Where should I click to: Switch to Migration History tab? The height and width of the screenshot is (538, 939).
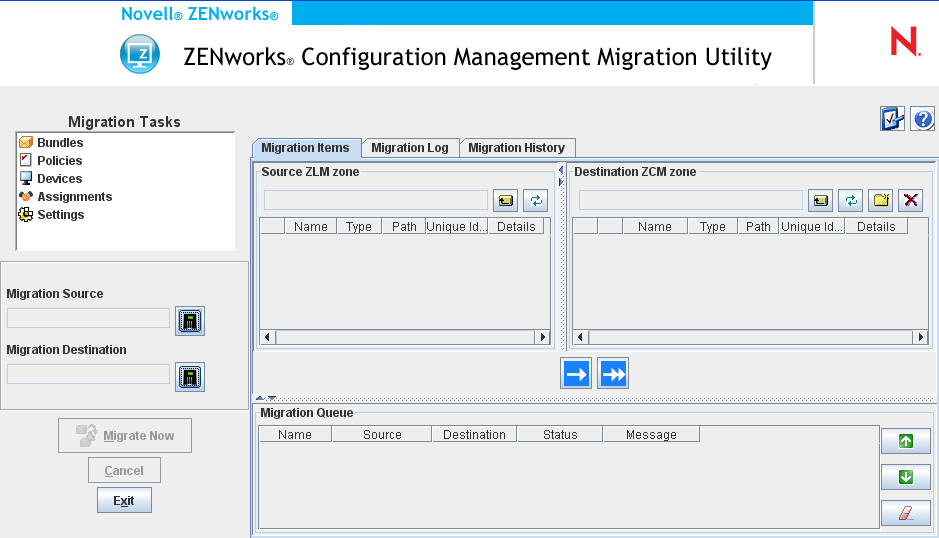pyautogui.click(x=517, y=148)
